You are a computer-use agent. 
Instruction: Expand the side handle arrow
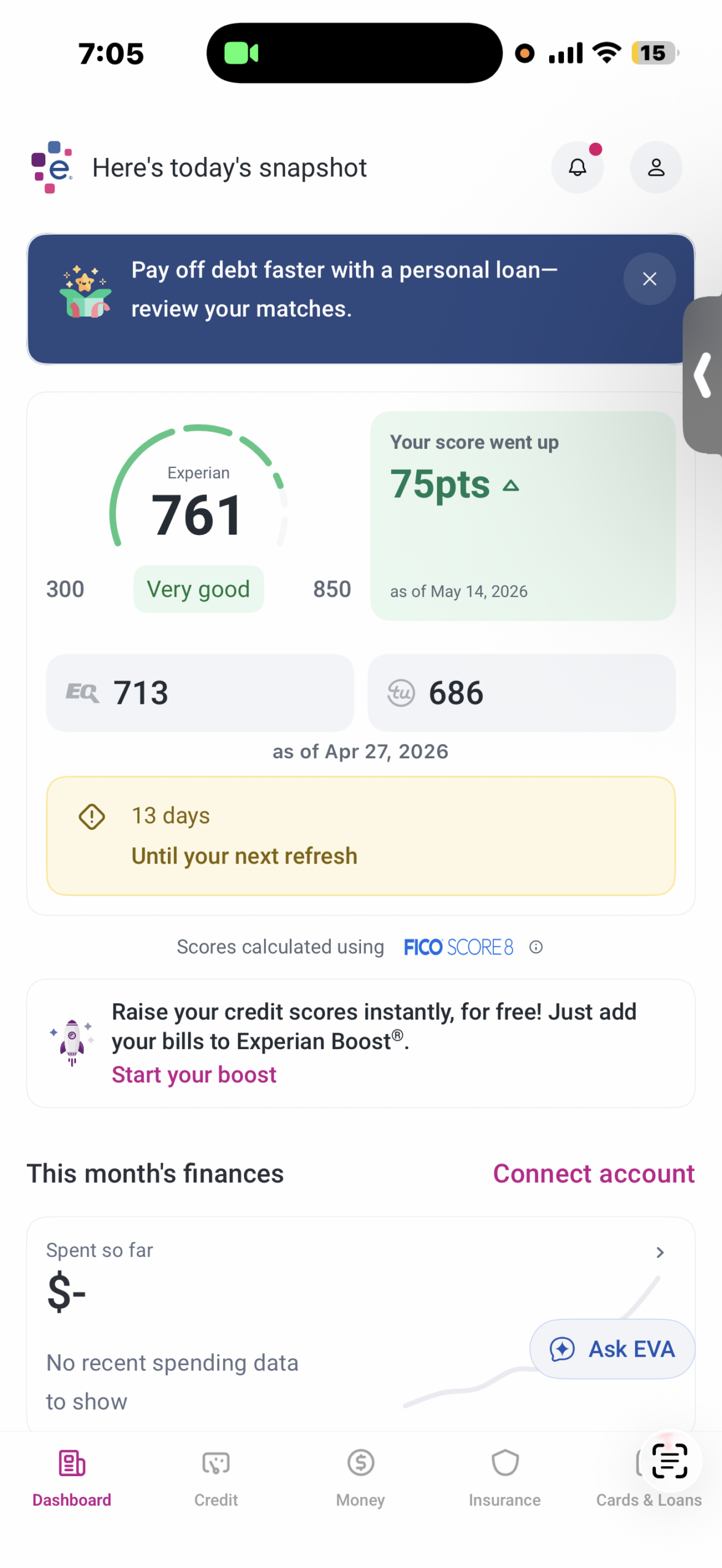[703, 375]
